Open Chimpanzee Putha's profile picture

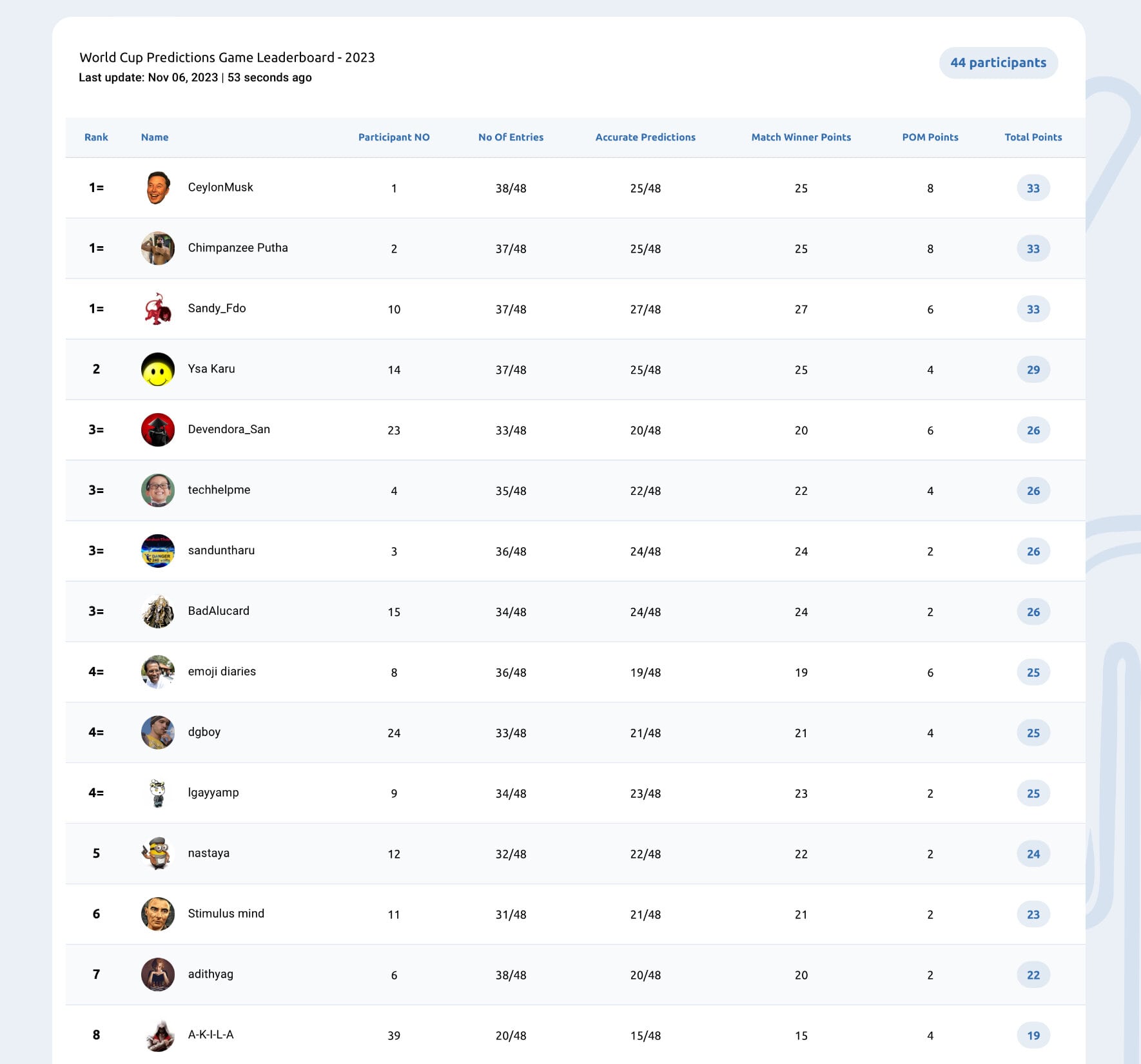tap(158, 248)
